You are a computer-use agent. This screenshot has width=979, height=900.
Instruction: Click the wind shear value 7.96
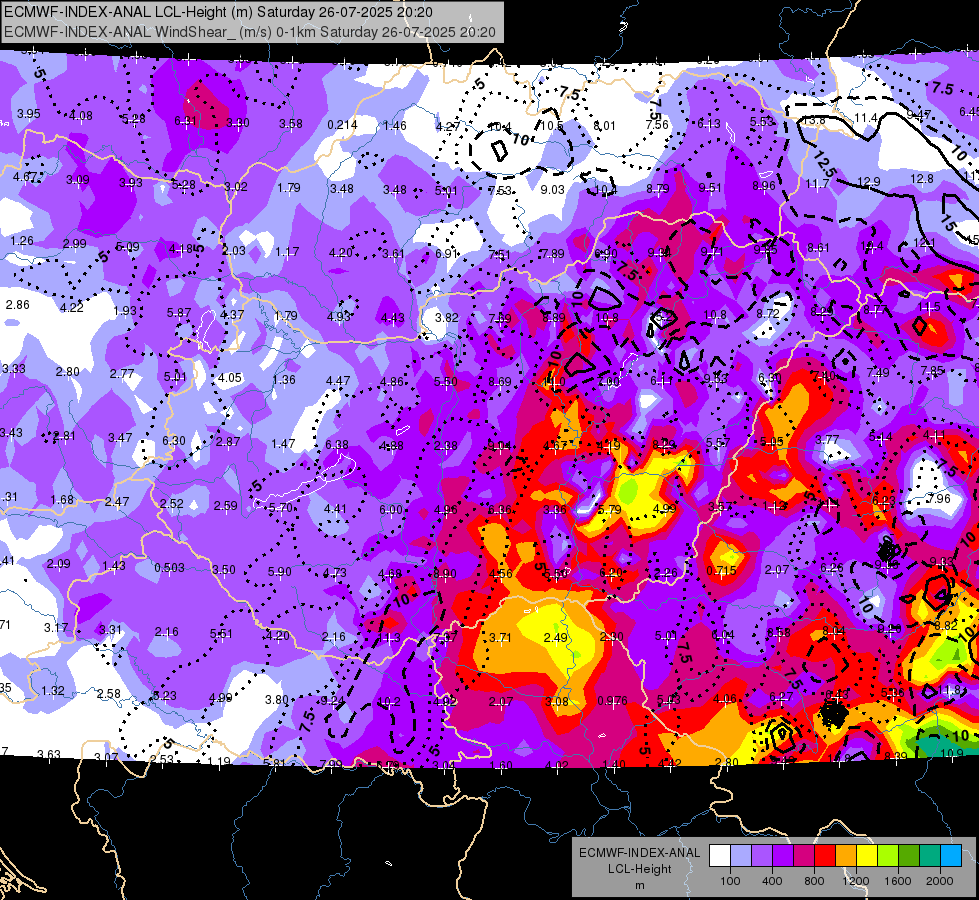point(939,498)
